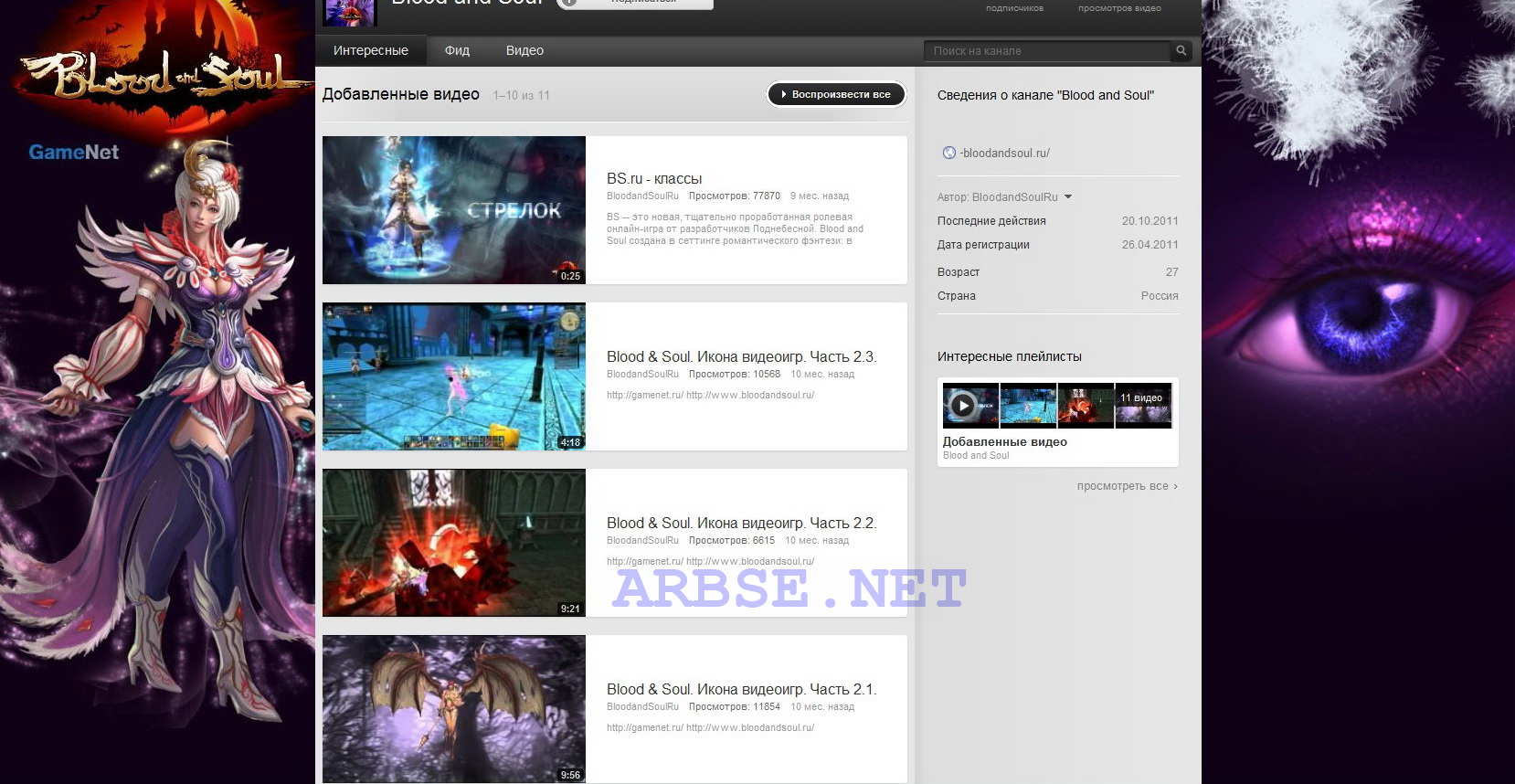This screenshot has width=1515, height=784.
Task: Click the Последние действия date 20.10.2011
Action: pos(1150,221)
